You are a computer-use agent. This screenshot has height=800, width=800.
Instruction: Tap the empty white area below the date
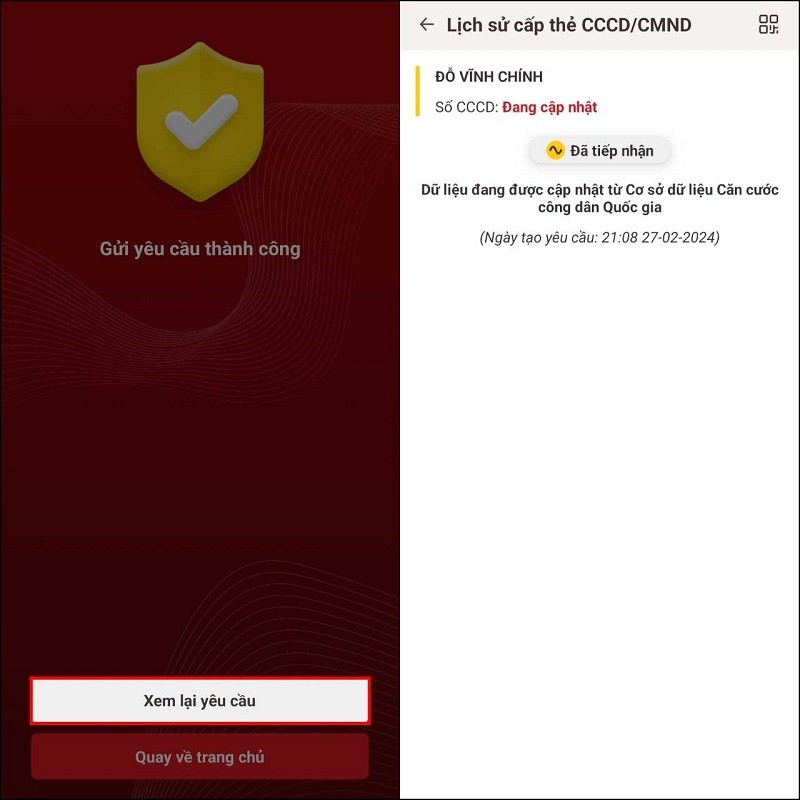pyautogui.click(x=599, y=510)
